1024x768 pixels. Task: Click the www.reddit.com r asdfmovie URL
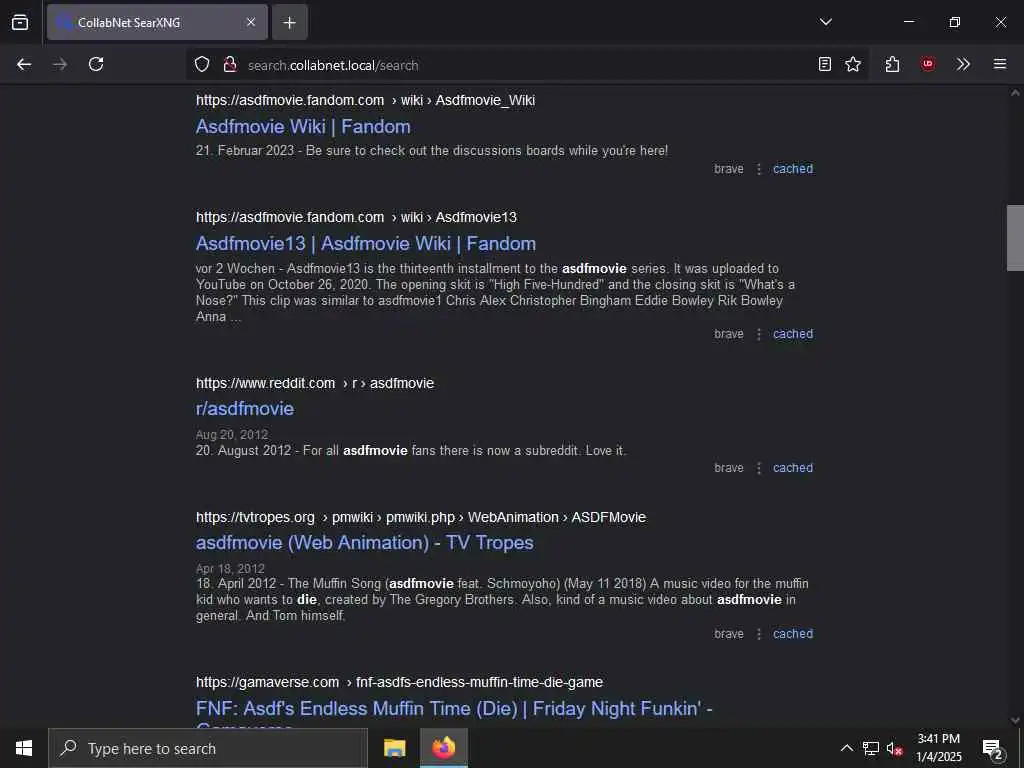[315, 383]
